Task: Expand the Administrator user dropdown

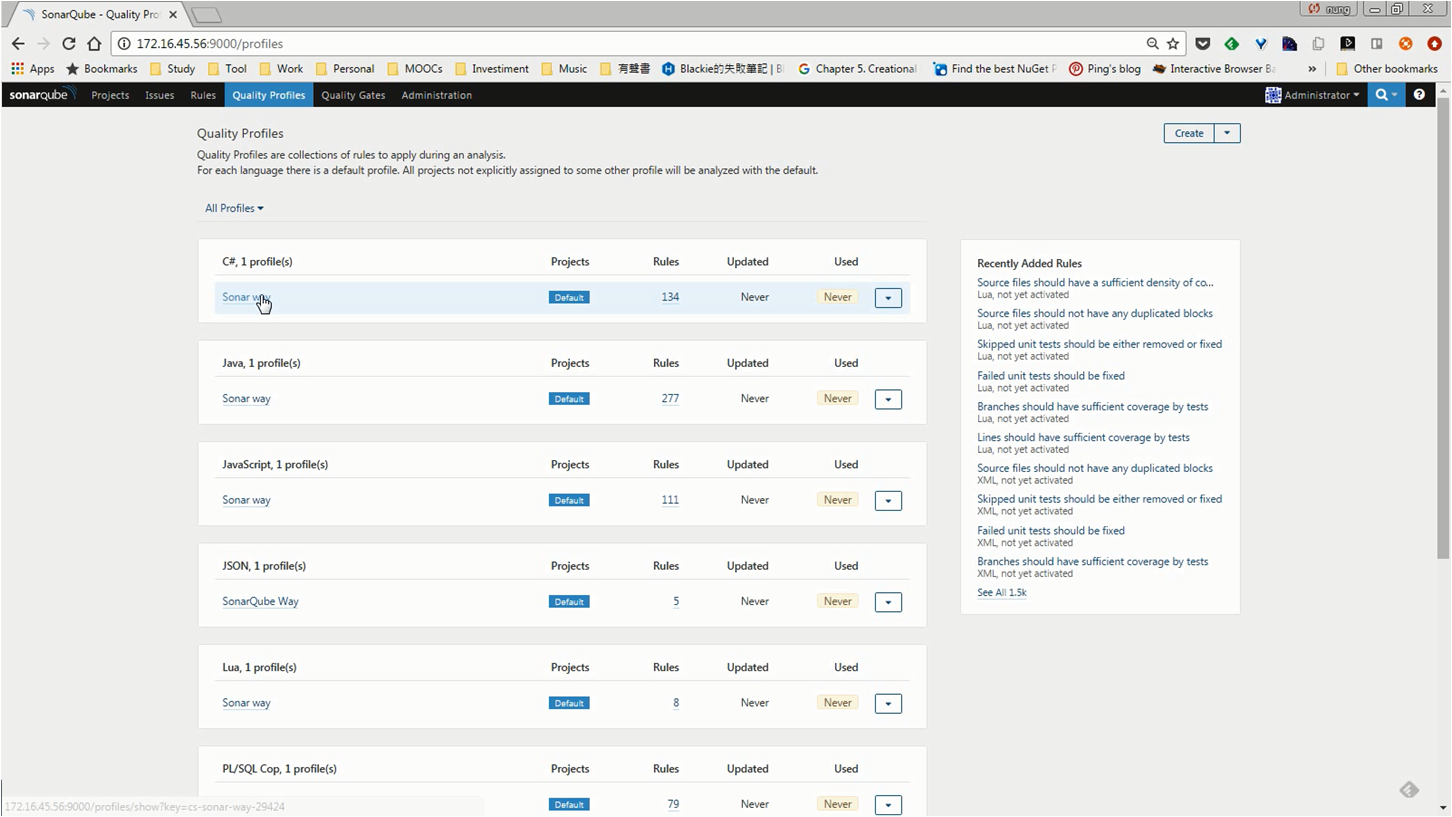Action: (x=1312, y=95)
